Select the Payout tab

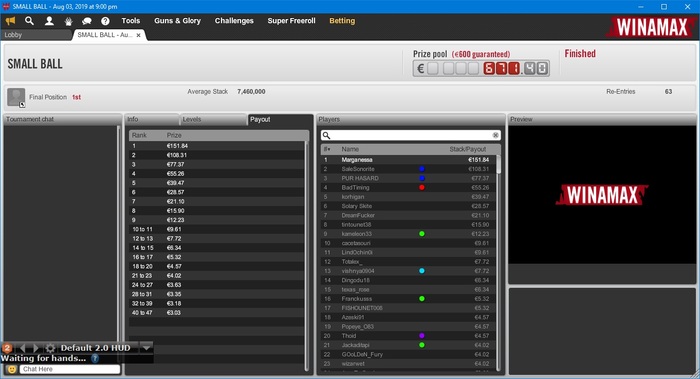[x=280, y=119]
